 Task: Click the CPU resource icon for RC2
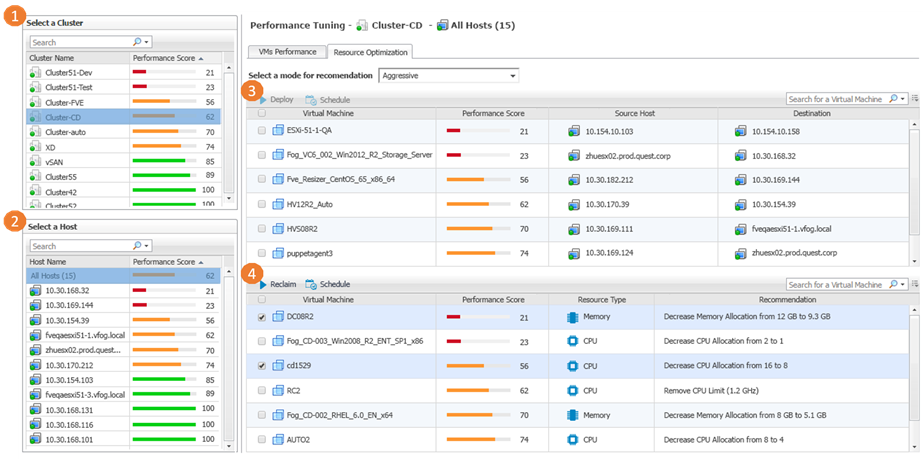[571, 390]
